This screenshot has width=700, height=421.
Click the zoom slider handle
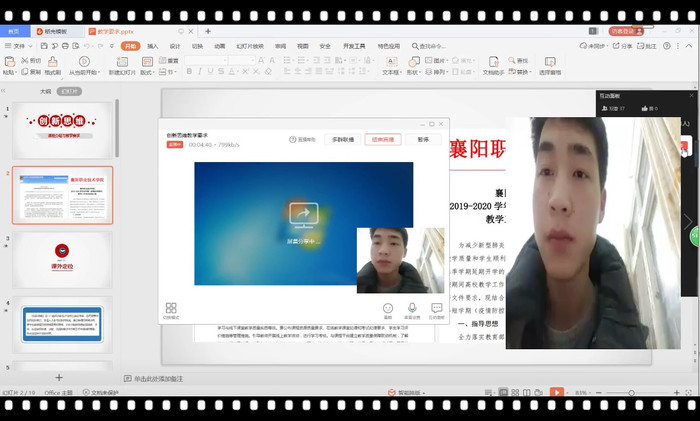coord(631,393)
